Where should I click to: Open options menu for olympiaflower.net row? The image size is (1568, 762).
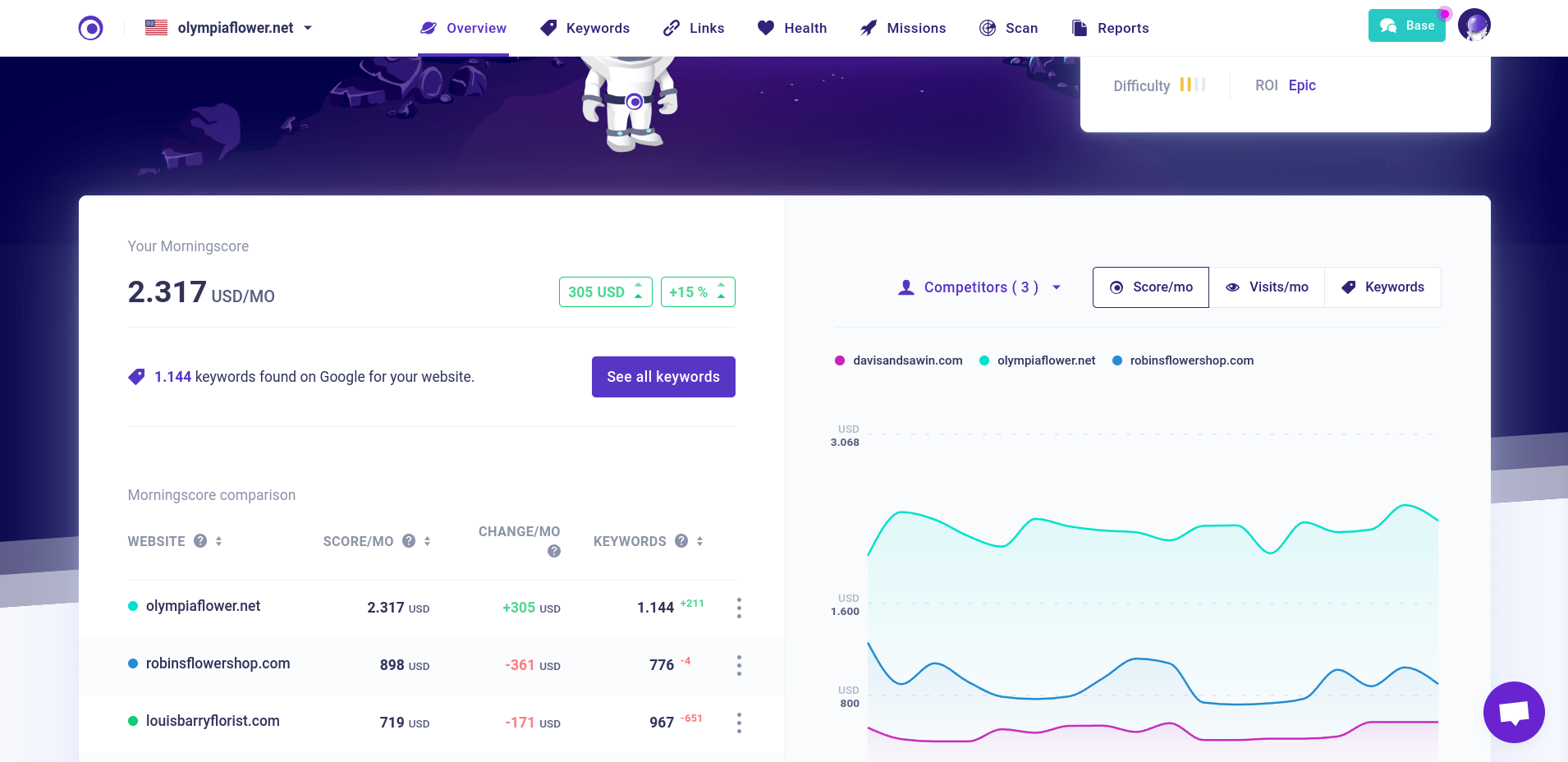pyautogui.click(x=739, y=608)
